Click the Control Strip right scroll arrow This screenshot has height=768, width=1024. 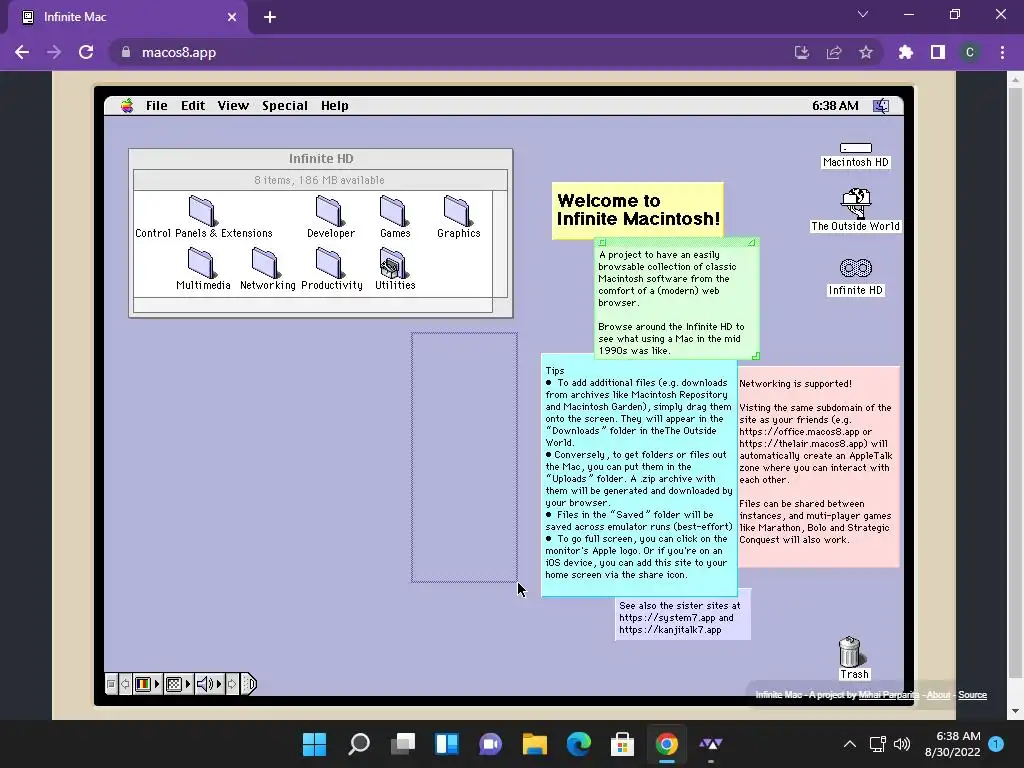[232, 684]
